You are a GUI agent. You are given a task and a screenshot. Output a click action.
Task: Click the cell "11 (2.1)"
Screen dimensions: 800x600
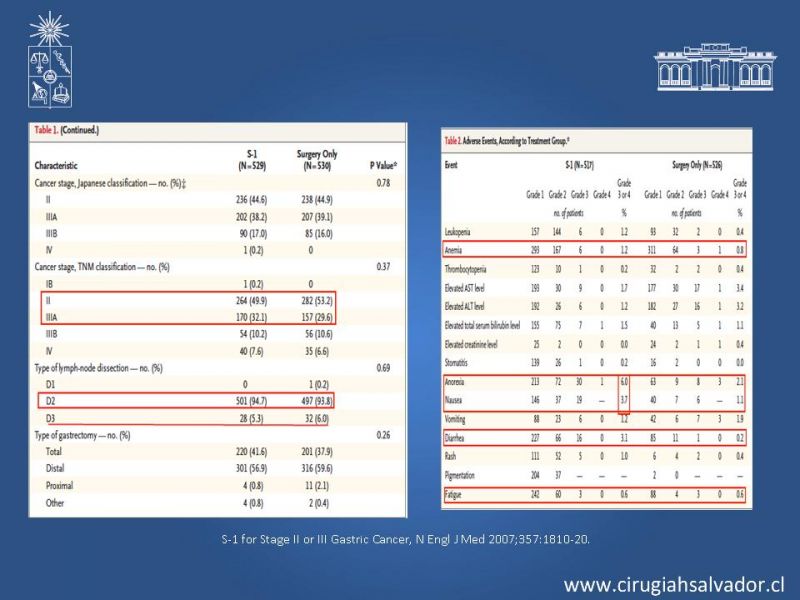click(317, 485)
